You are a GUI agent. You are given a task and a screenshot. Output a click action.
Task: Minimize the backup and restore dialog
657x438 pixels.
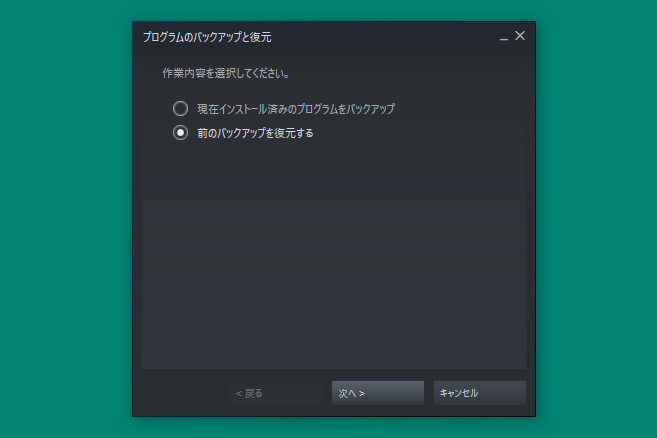504,38
